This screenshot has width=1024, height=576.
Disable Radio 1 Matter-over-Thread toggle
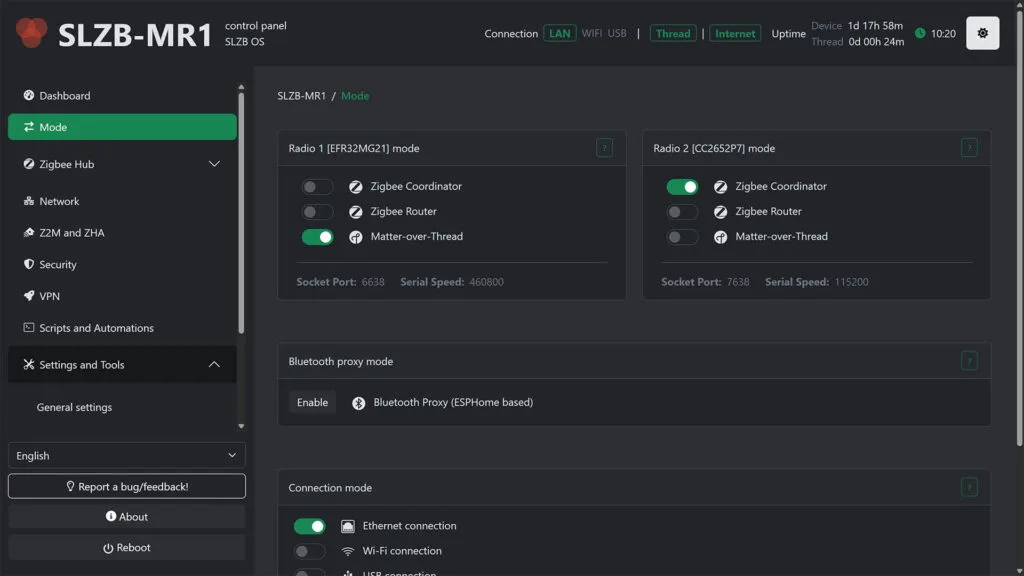[x=317, y=237]
